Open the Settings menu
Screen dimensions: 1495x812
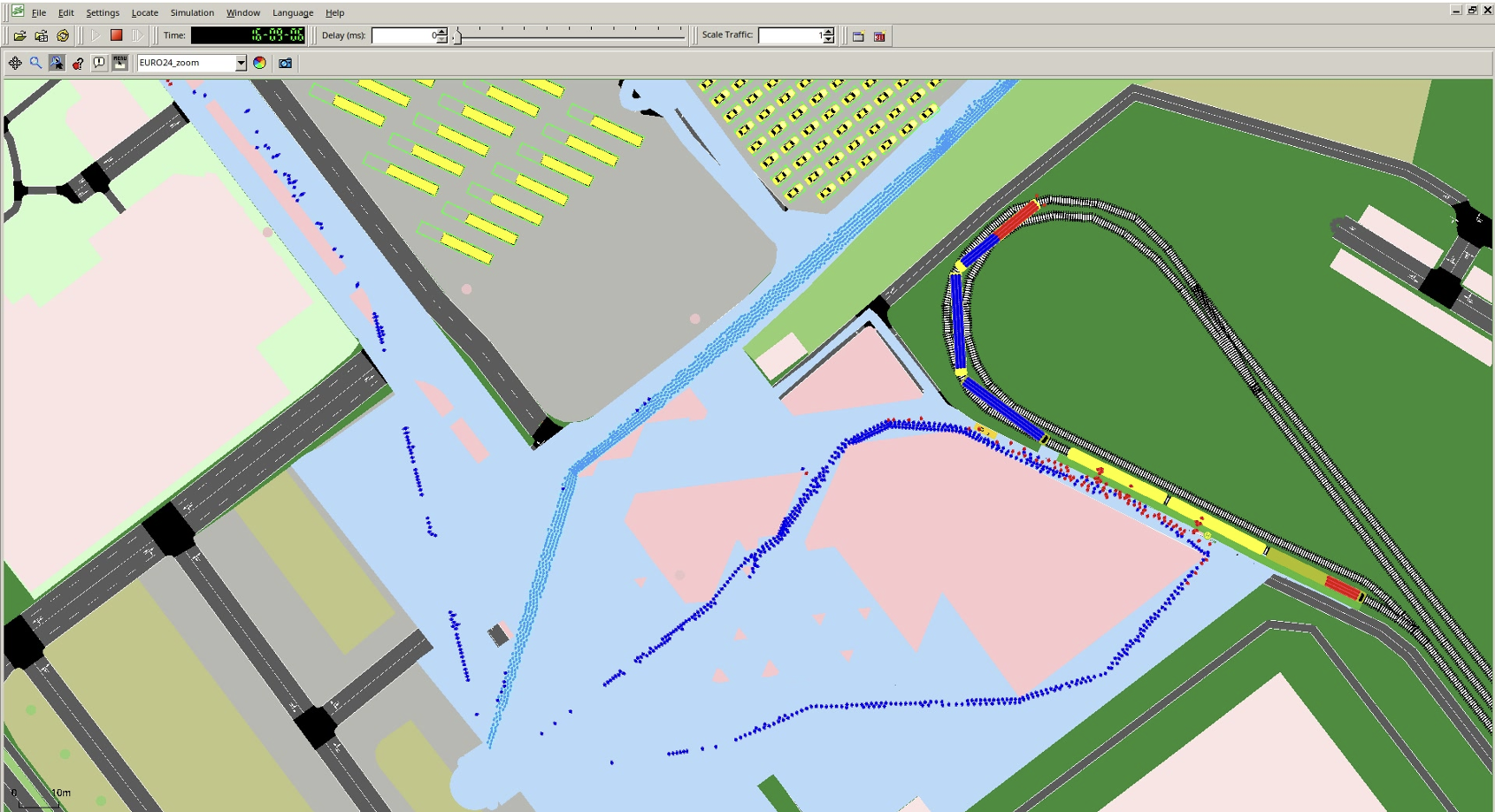pos(103,12)
